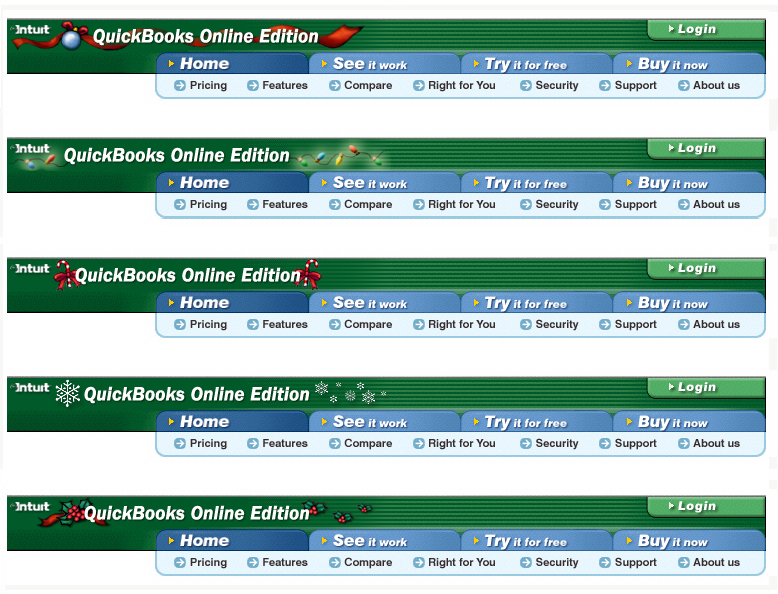The width and height of the screenshot is (778, 594).
Task: Click Intuit logo in the snowflake banner
Action: pos(31,388)
